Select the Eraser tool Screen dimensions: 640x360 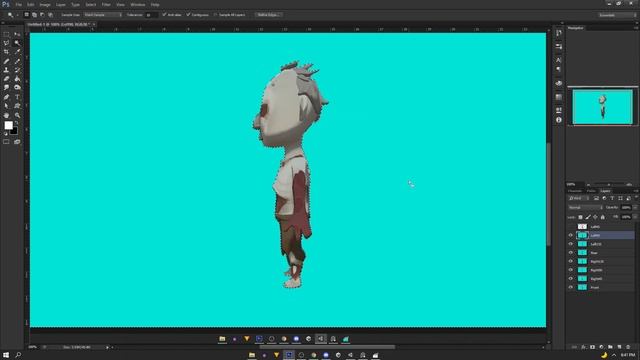pyautogui.click(x=6, y=79)
